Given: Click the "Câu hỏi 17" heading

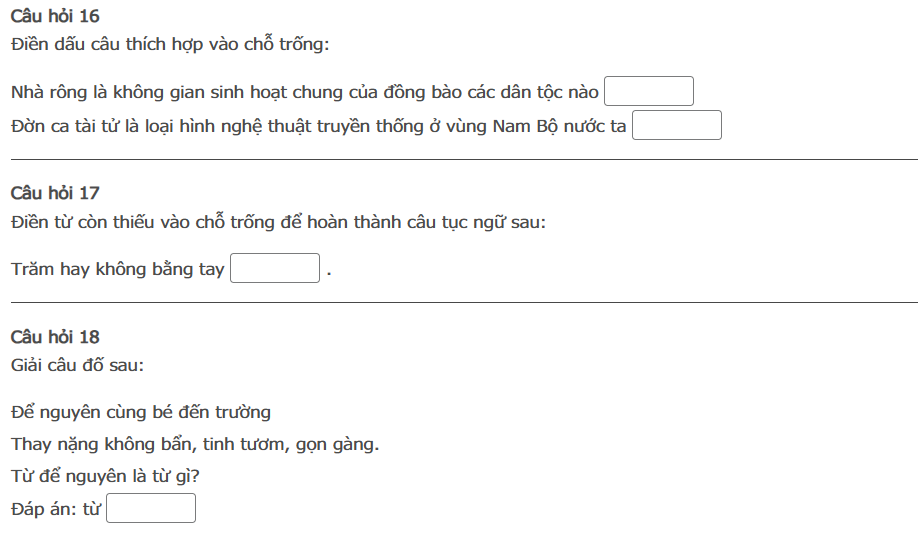Looking at the screenshot, I should [x=55, y=193].
